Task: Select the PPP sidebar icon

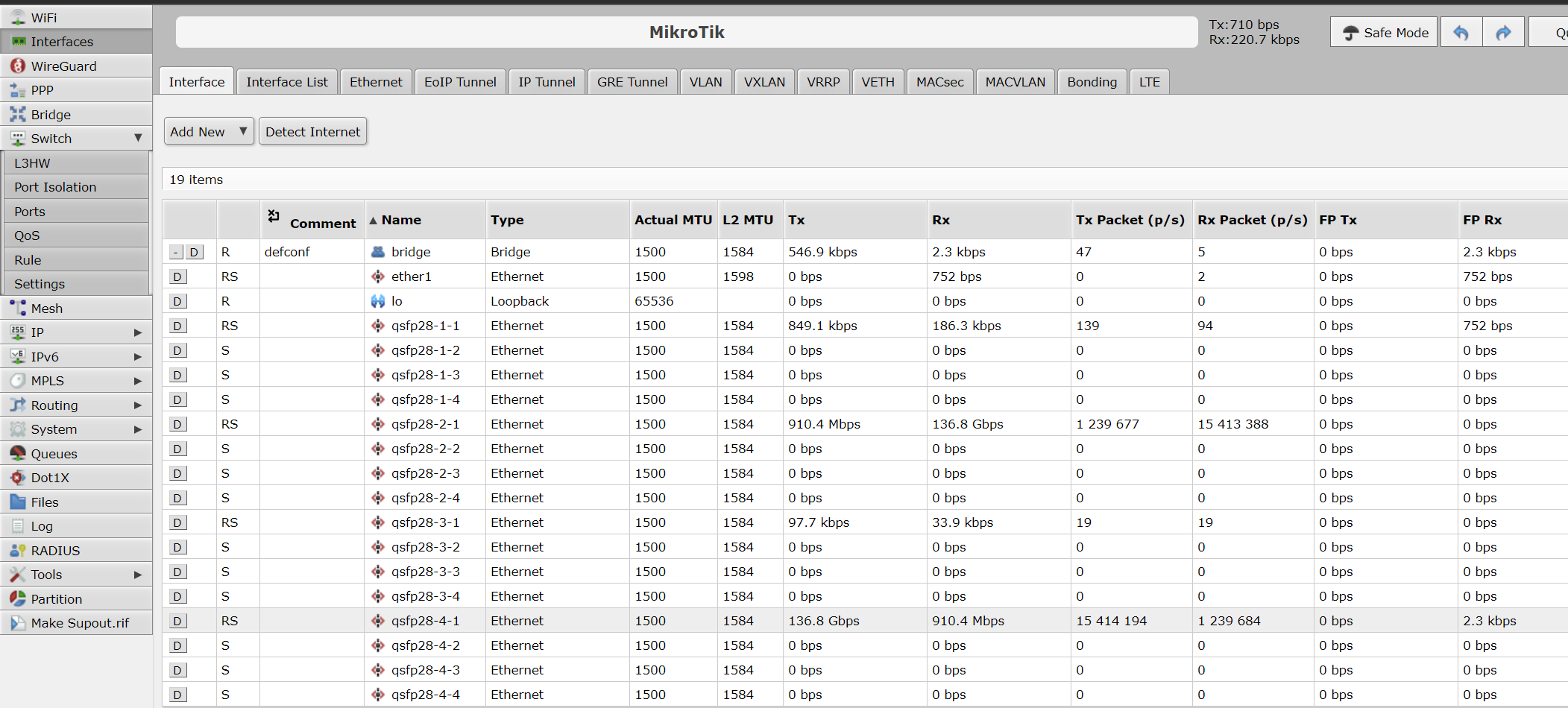Action: coord(18,90)
